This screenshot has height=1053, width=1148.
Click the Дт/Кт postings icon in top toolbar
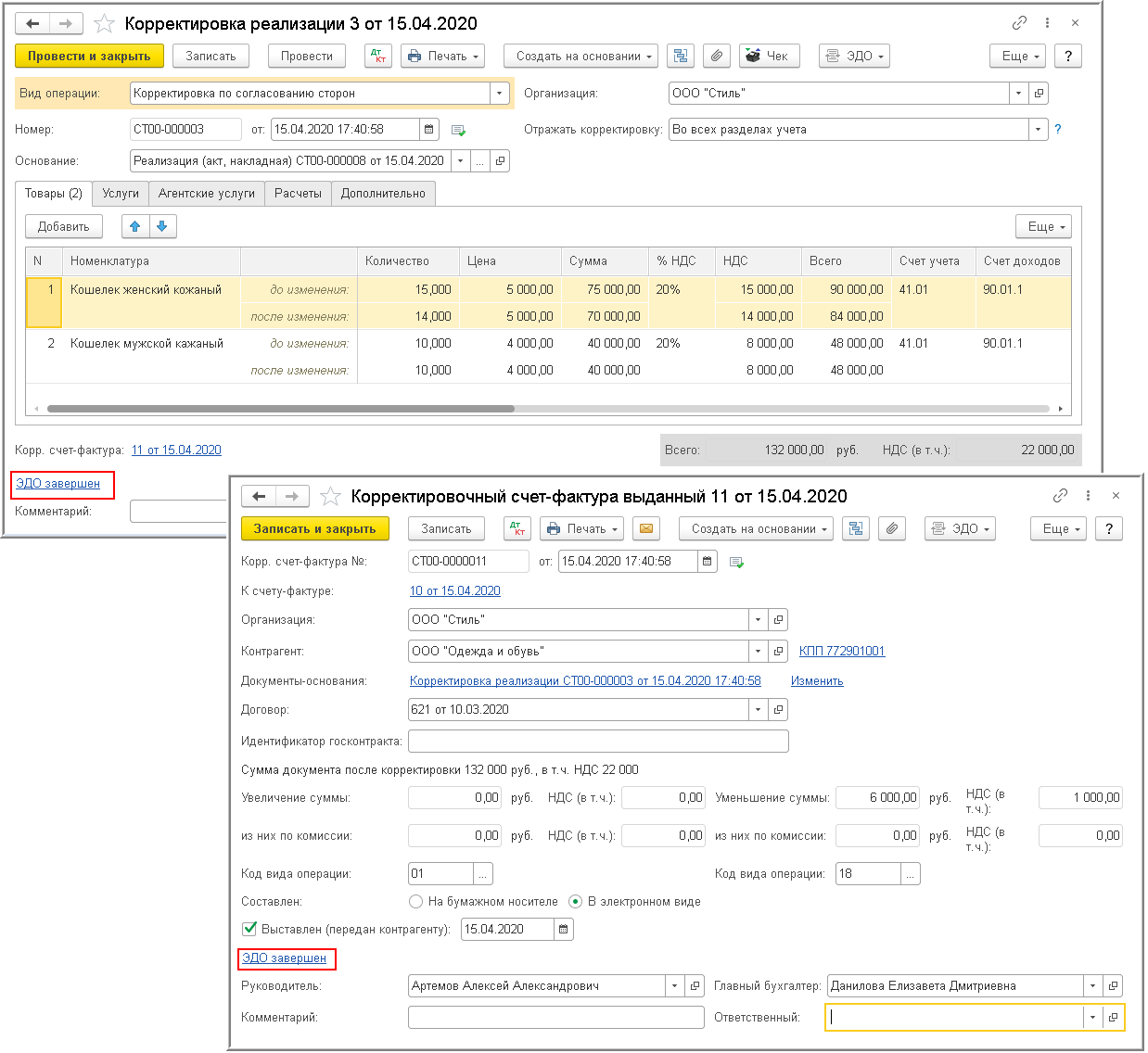click(378, 57)
